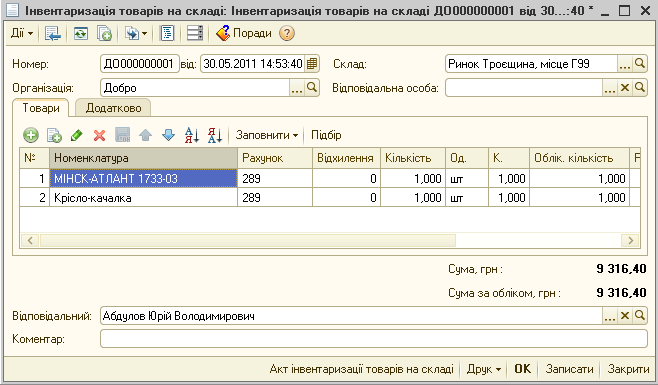Click the find-in-list toolbar icon

tap(53, 33)
